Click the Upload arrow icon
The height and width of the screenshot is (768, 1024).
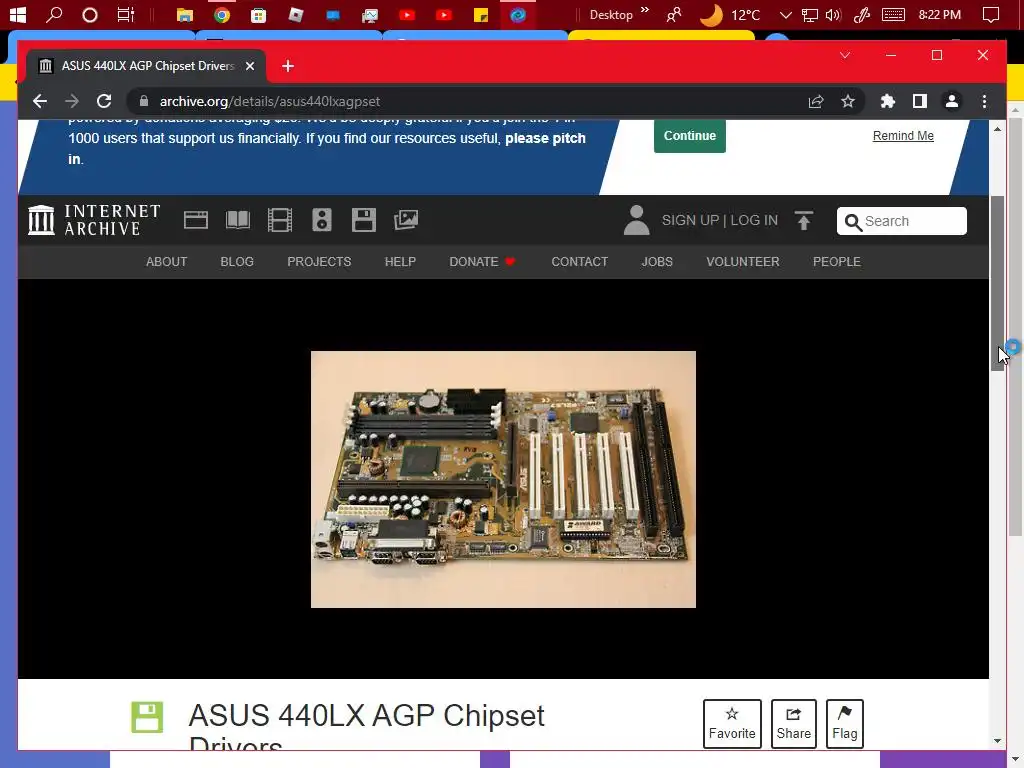tap(804, 221)
